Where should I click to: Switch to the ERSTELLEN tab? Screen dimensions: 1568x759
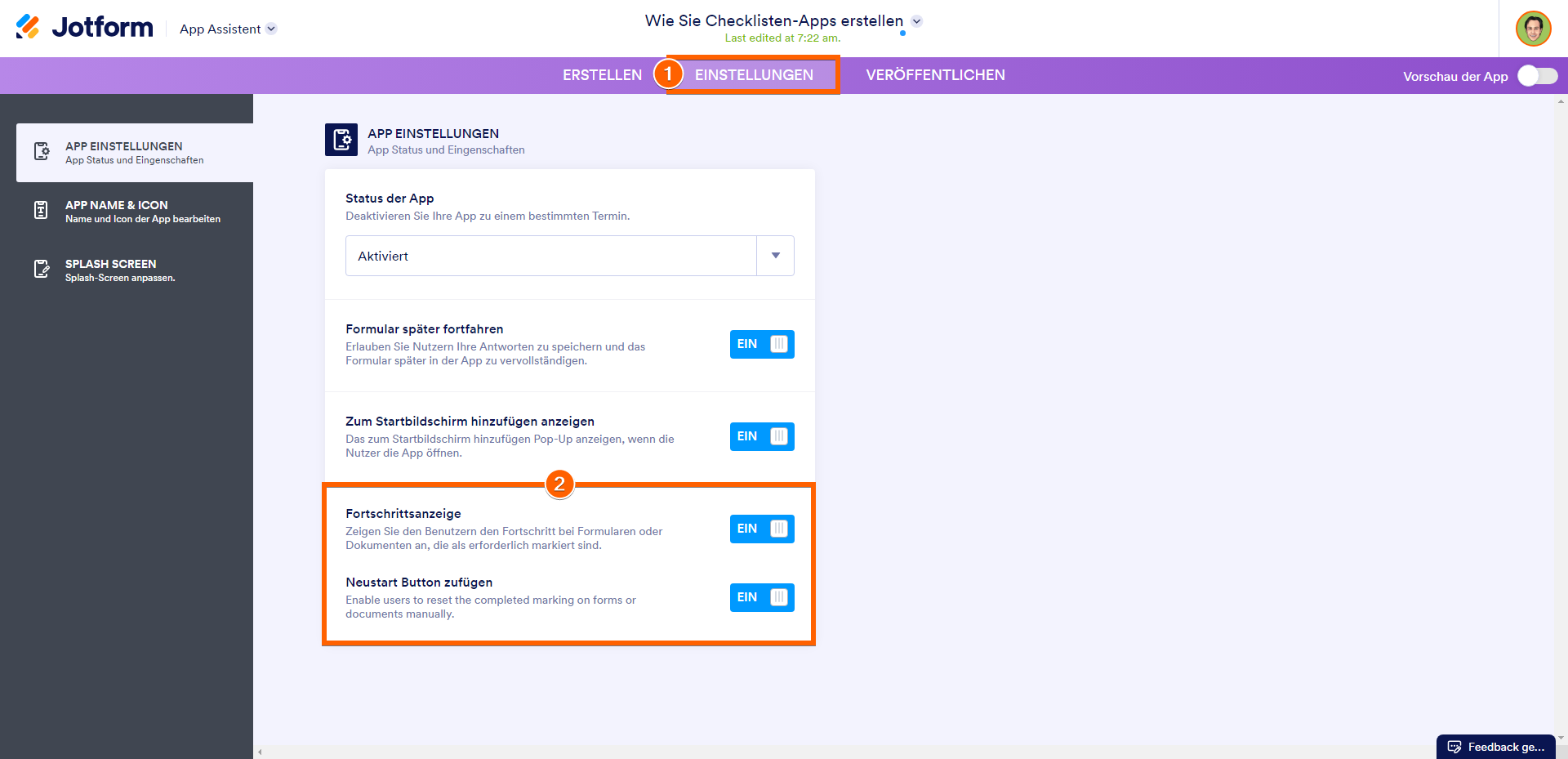[x=602, y=75]
